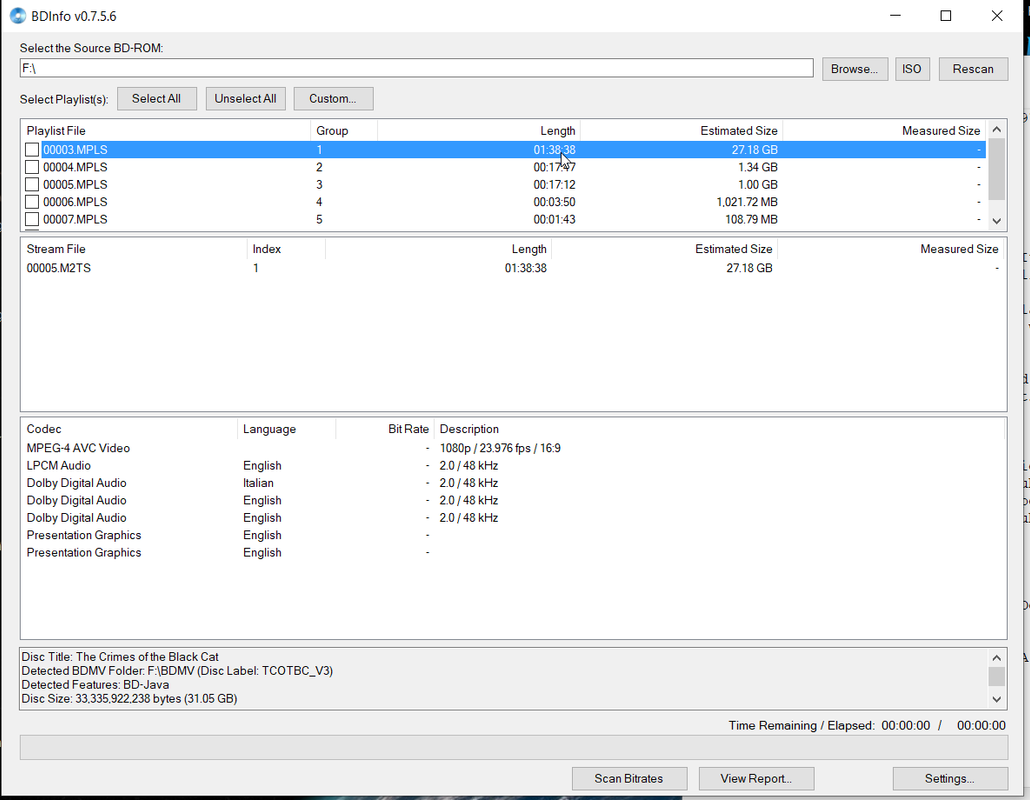Click the Browse... button
Image resolution: width=1030 pixels, height=800 pixels.
855,69
